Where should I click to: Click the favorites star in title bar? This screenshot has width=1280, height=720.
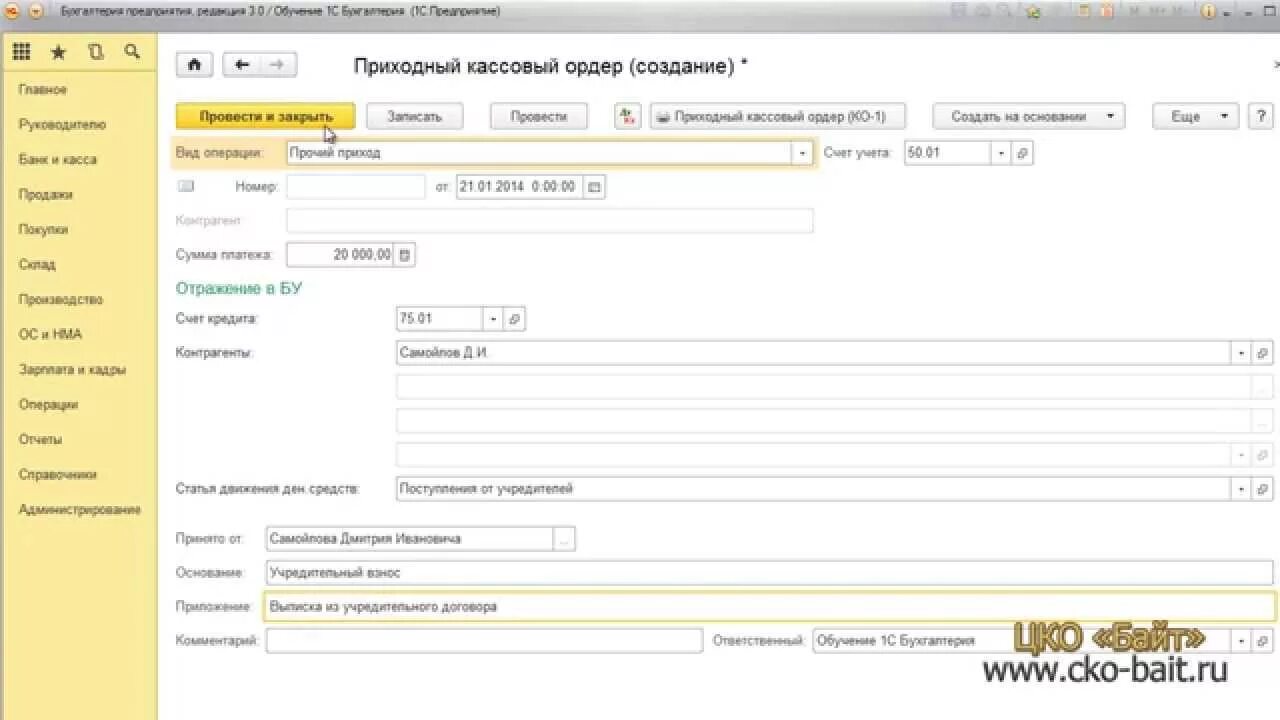point(1033,11)
